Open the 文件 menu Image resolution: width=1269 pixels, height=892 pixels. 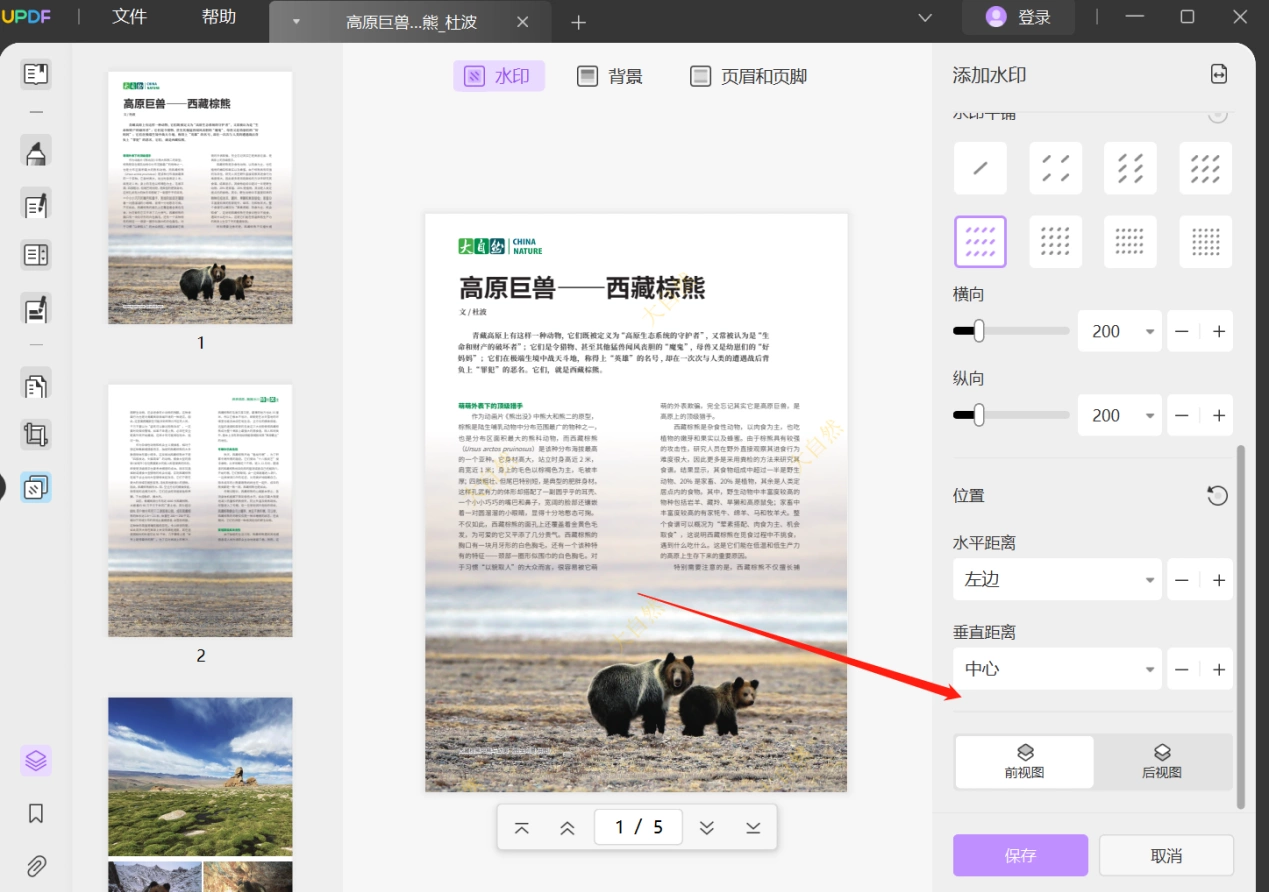coord(129,17)
